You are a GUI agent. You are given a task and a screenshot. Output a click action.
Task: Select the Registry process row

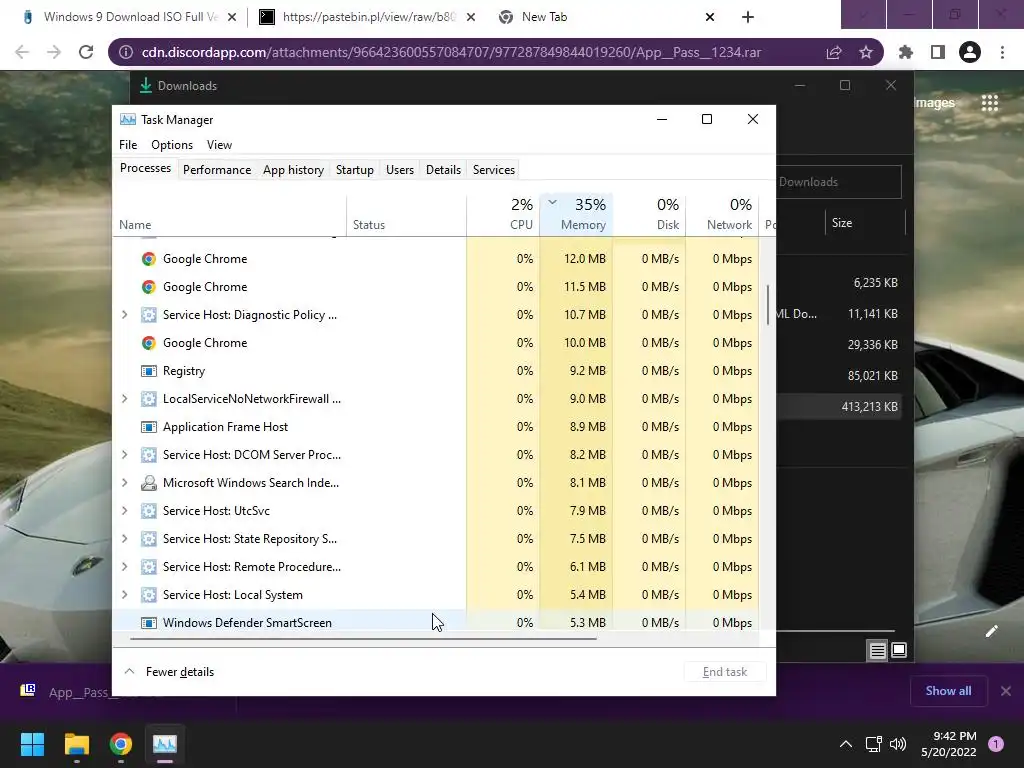pyautogui.click(x=436, y=371)
